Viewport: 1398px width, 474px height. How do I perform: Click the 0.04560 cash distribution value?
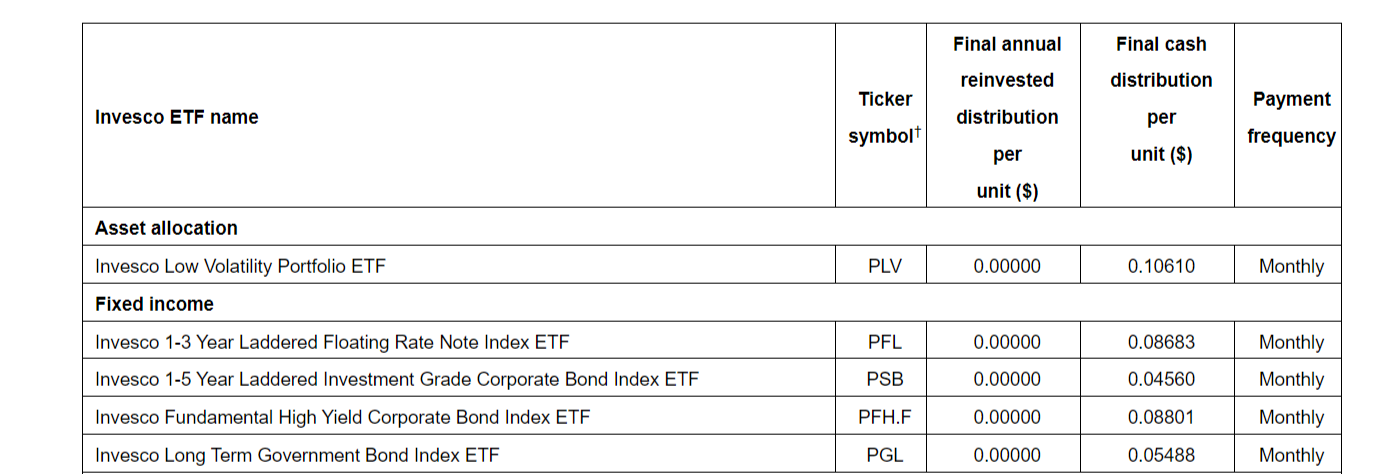1160,379
